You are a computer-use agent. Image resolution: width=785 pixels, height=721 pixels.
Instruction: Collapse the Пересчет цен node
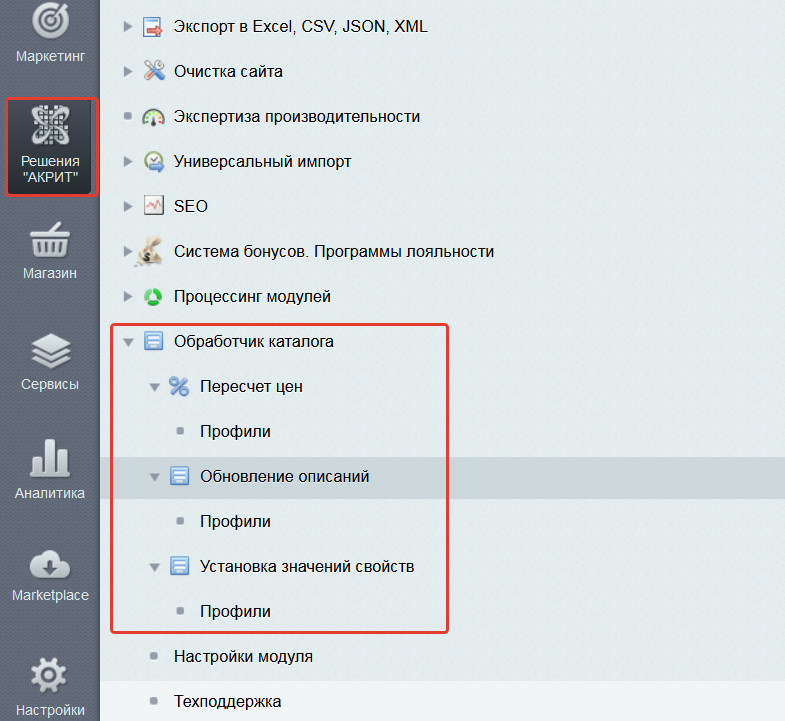[x=154, y=387]
